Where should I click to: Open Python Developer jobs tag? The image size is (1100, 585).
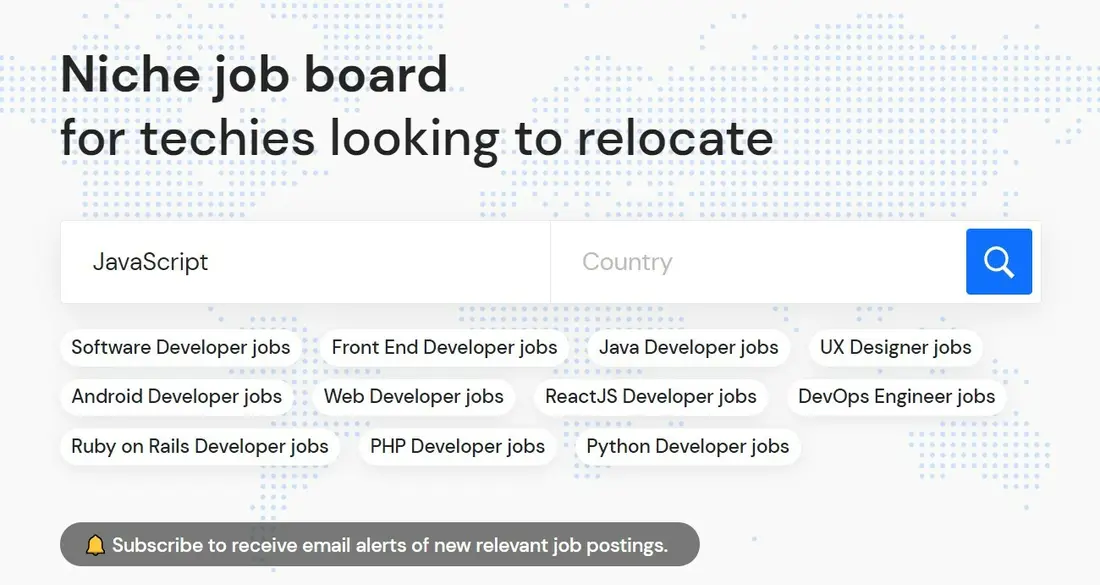coord(688,446)
